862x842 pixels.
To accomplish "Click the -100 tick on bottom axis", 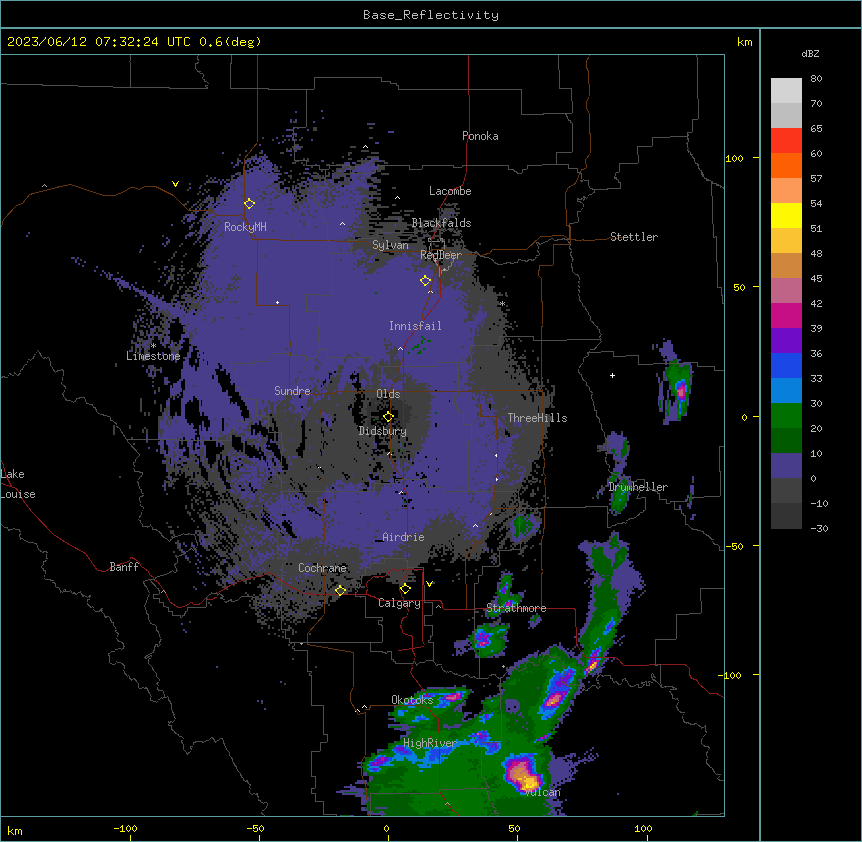I will [125, 828].
